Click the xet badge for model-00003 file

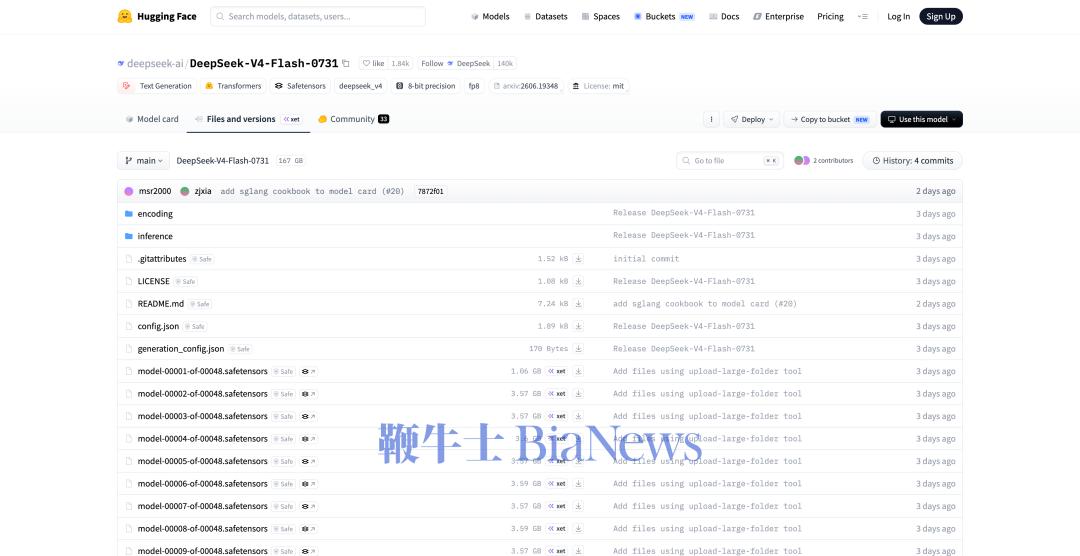click(558, 416)
